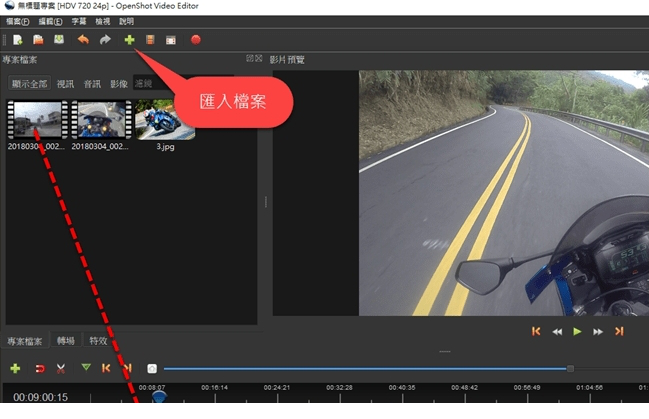Click the video preview image
Image resolution: width=649 pixels, height=419 pixels.
pyautogui.click(x=504, y=193)
